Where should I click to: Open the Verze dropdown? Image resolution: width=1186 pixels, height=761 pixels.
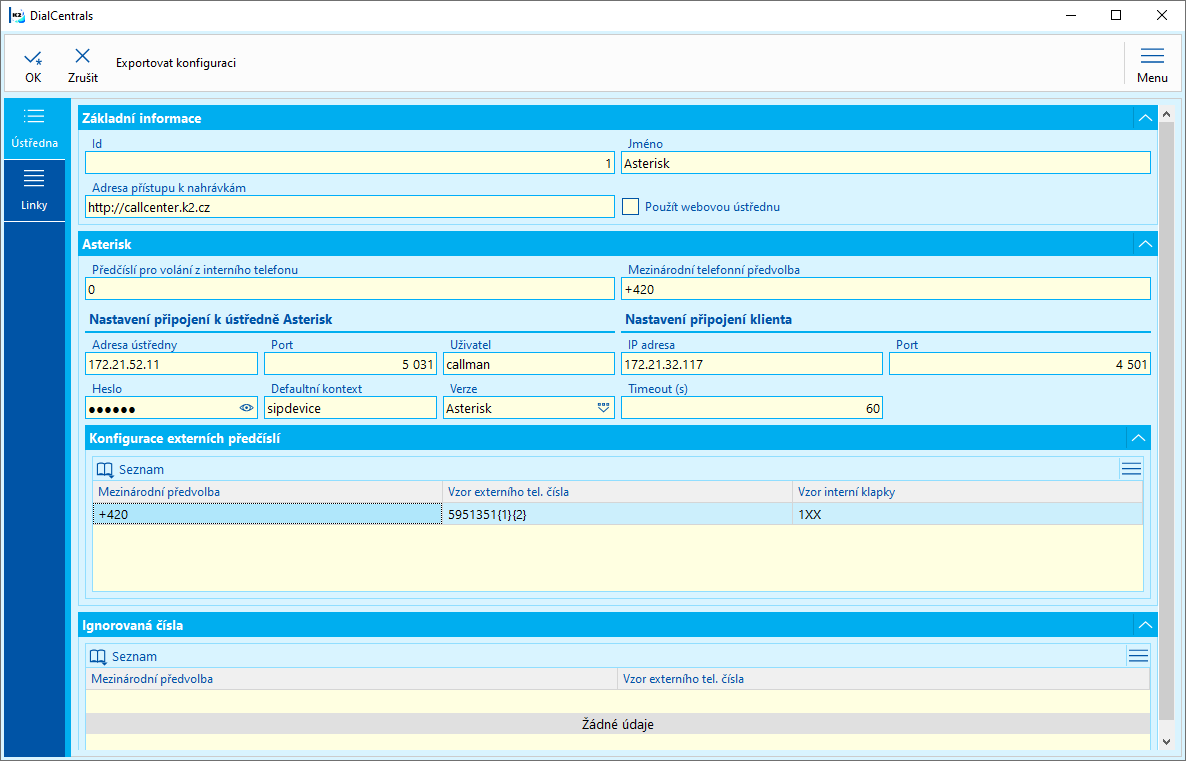point(603,408)
